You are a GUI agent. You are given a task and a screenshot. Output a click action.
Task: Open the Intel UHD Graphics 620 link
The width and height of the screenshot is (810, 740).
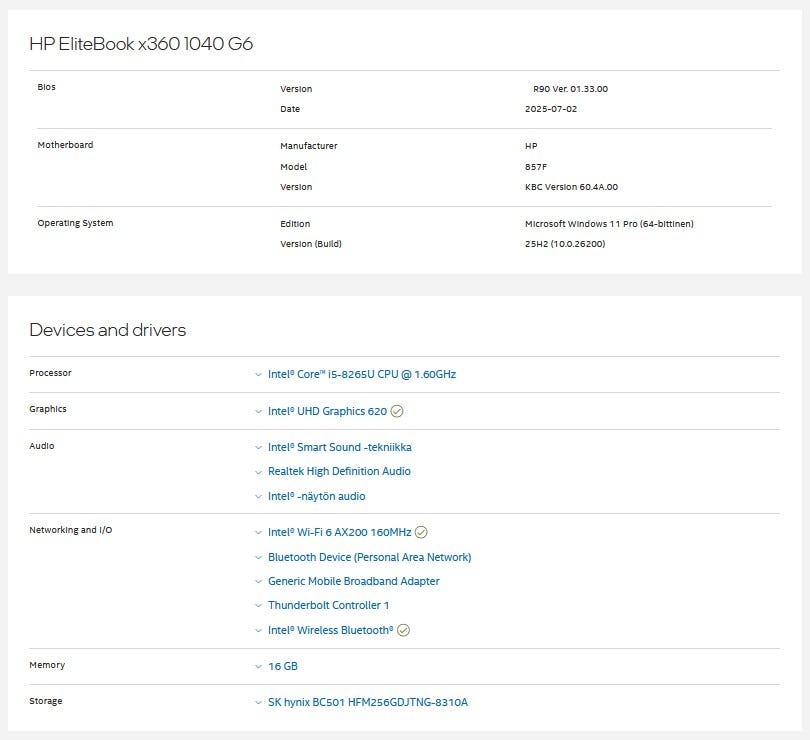click(327, 411)
